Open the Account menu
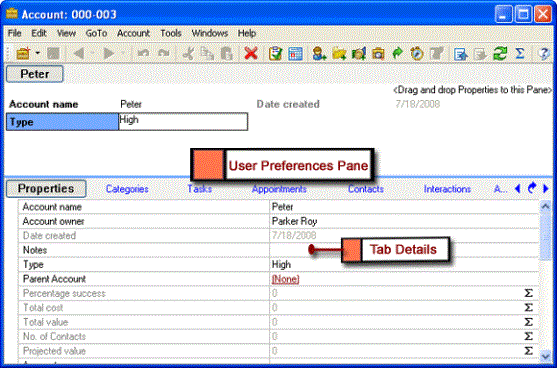 click(133, 33)
